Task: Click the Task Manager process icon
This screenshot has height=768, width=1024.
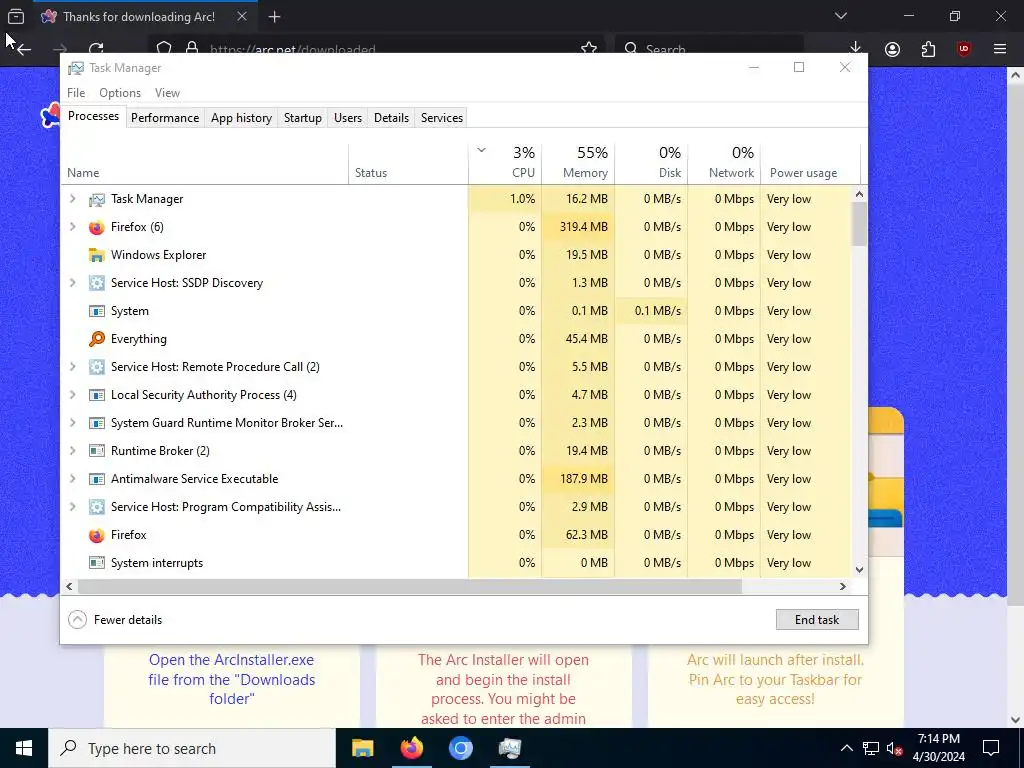Action: (x=97, y=199)
